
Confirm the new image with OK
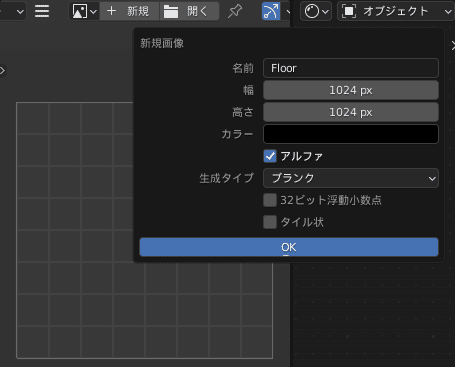[289, 247]
